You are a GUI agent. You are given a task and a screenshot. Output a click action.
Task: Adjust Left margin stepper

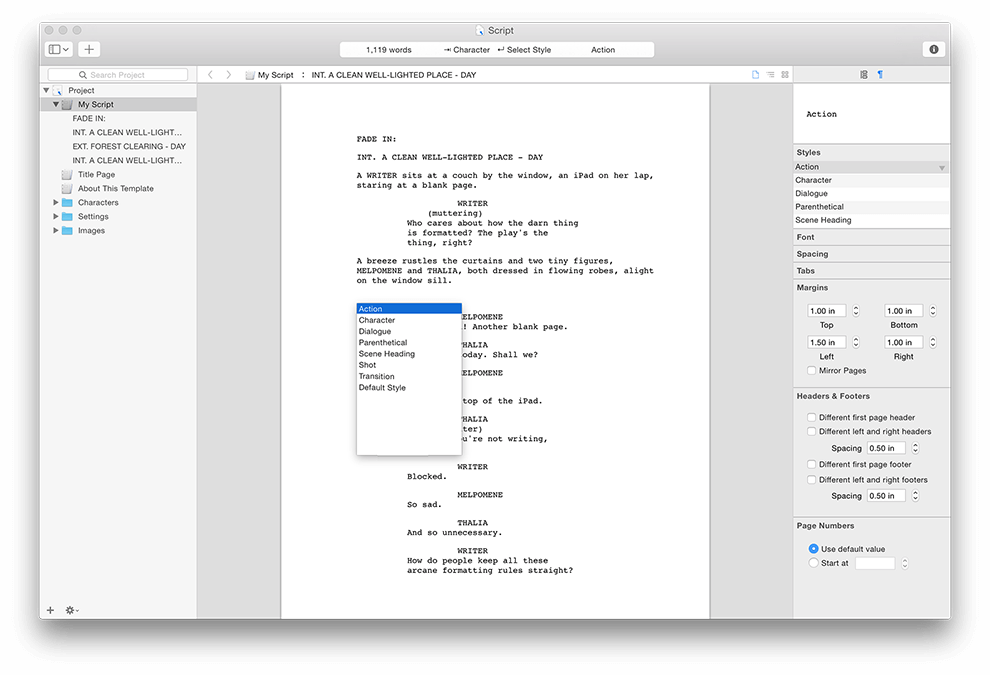pos(856,342)
